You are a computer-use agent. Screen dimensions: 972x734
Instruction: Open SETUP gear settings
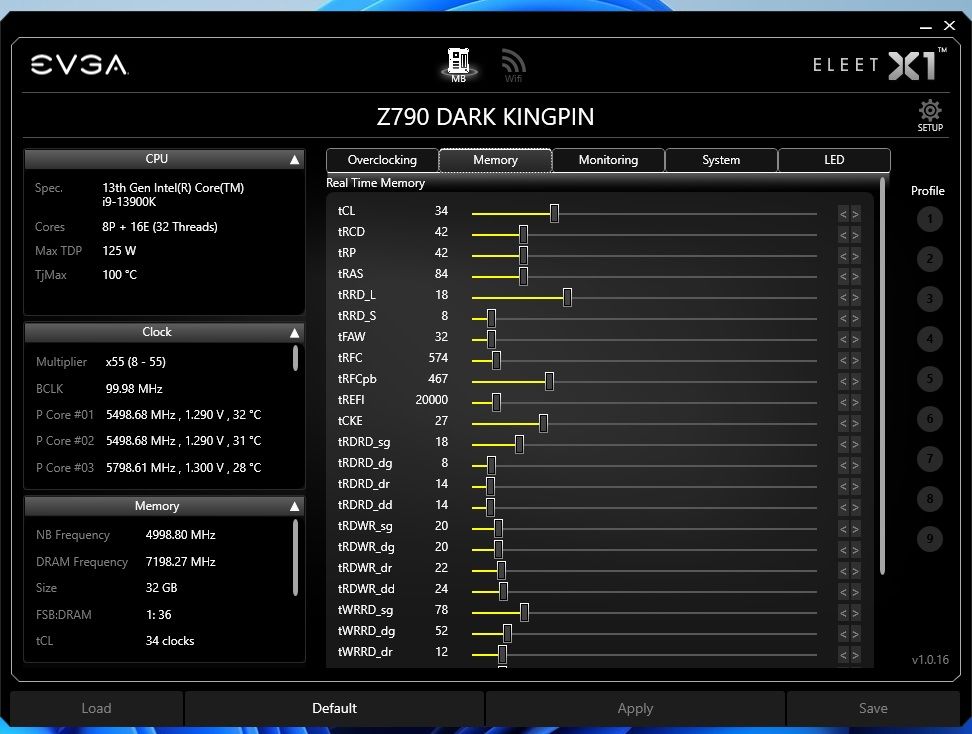click(x=930, y=115)
